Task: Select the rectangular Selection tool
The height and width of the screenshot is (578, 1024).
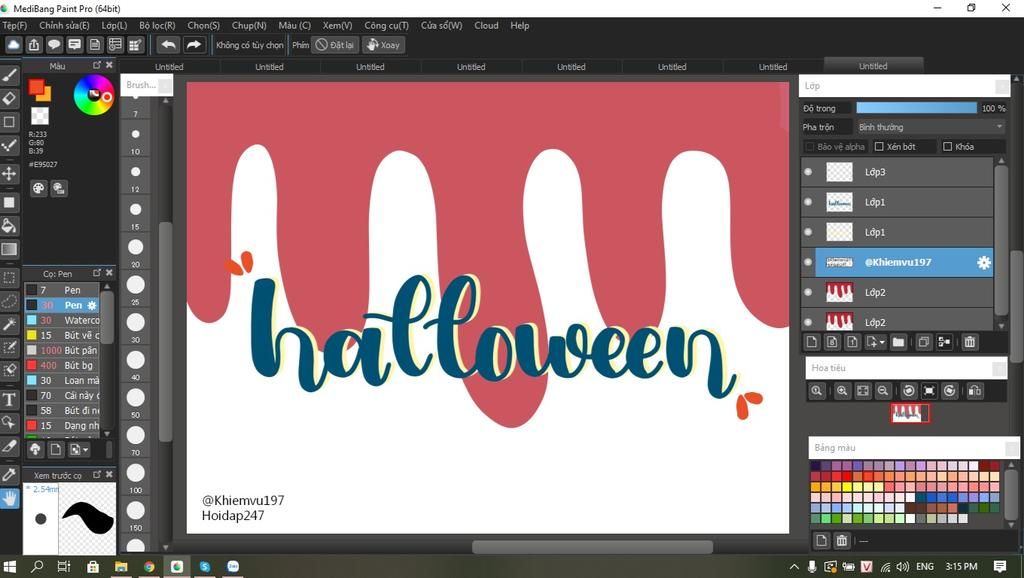Action: coord(9,278)
